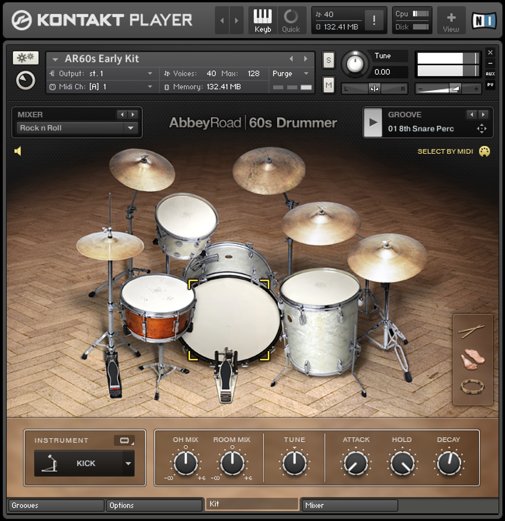
Task: Play the 01 8th Snare Perc groove
Action: coord(373,122)
